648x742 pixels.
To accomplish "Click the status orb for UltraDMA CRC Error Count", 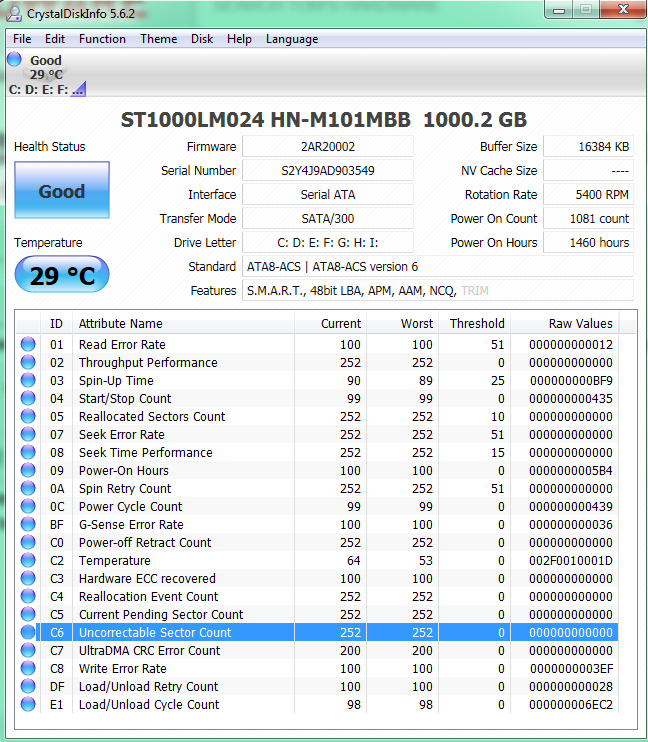I will coord(28,651).
